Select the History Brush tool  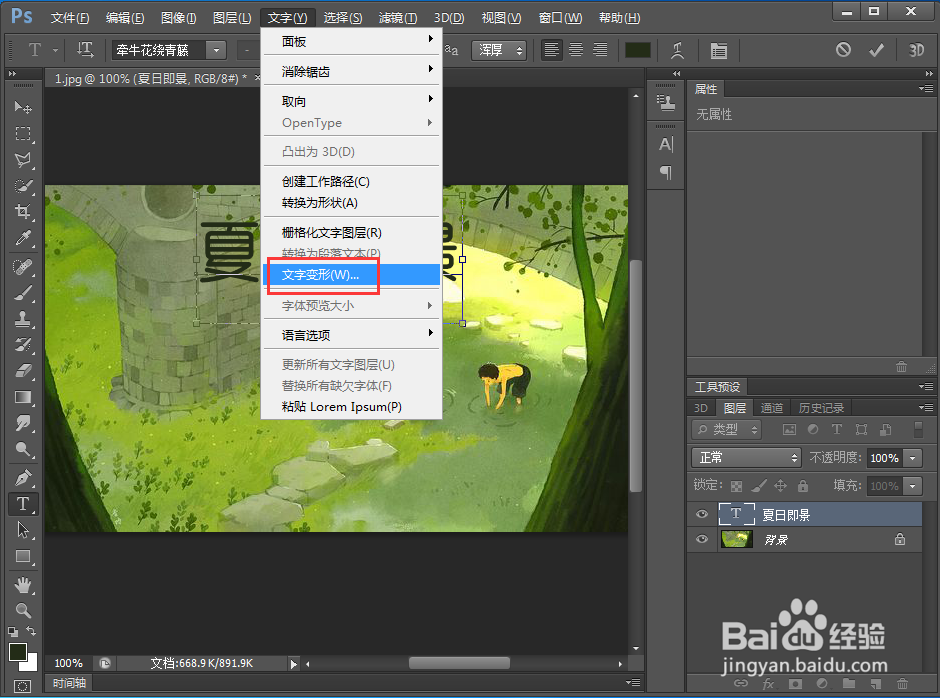pos(23,345)
